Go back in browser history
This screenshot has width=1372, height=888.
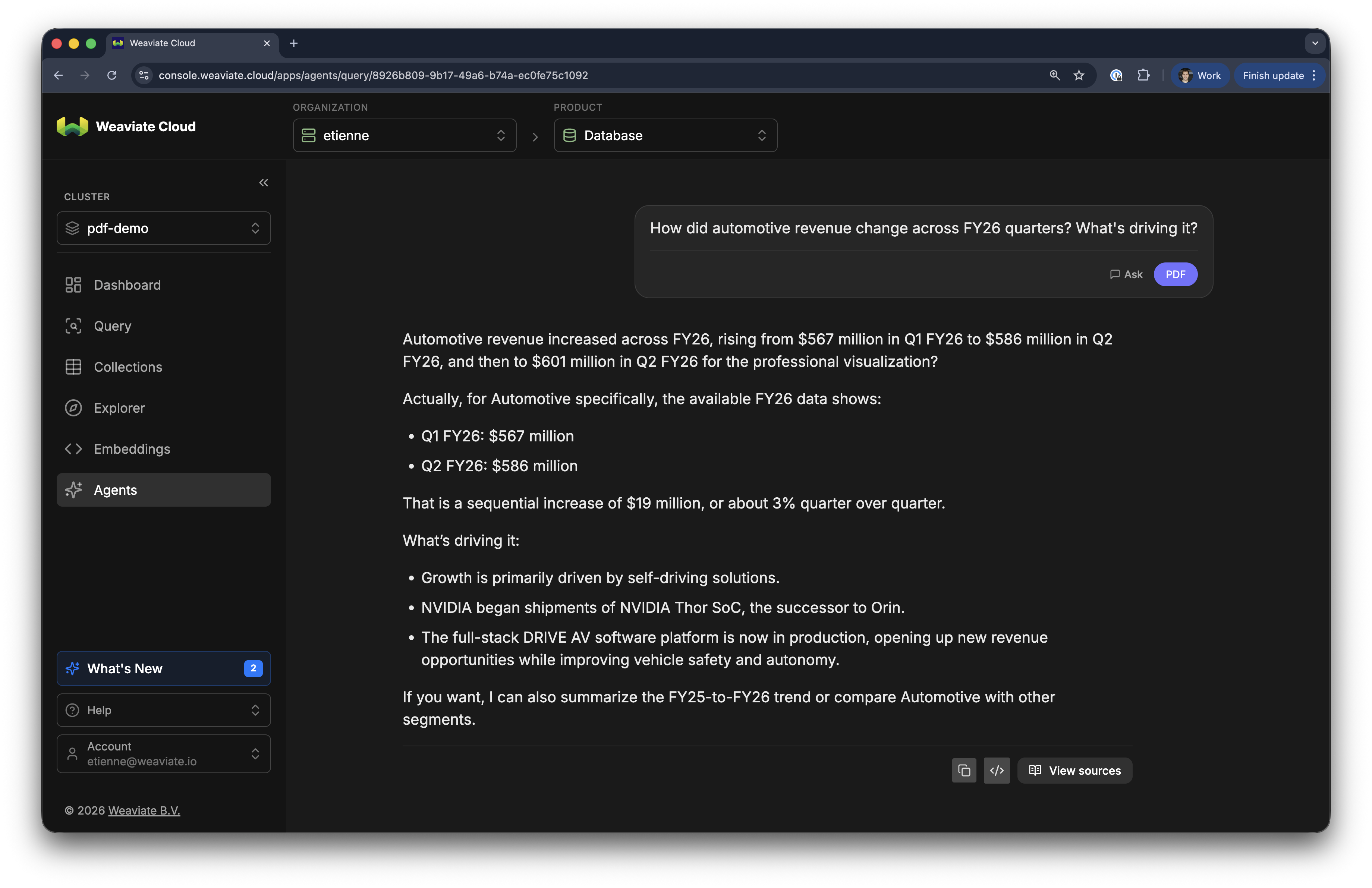click(x=58, y=75)
